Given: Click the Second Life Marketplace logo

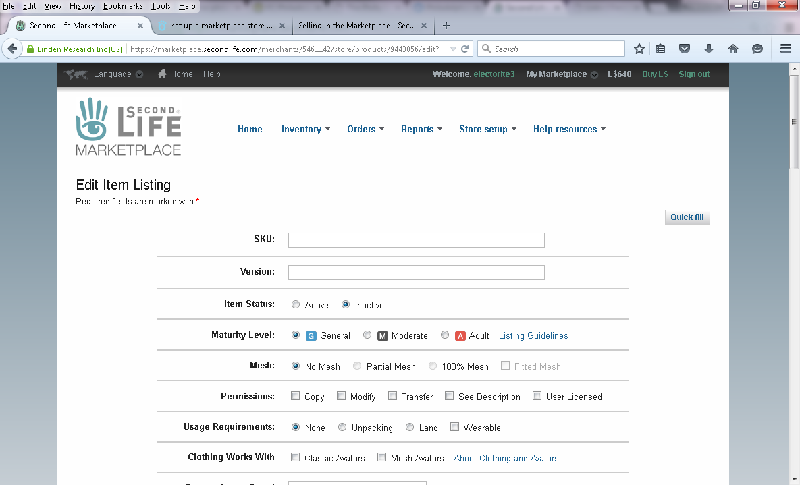Looking at the screenshot, I should click(128, 127).
